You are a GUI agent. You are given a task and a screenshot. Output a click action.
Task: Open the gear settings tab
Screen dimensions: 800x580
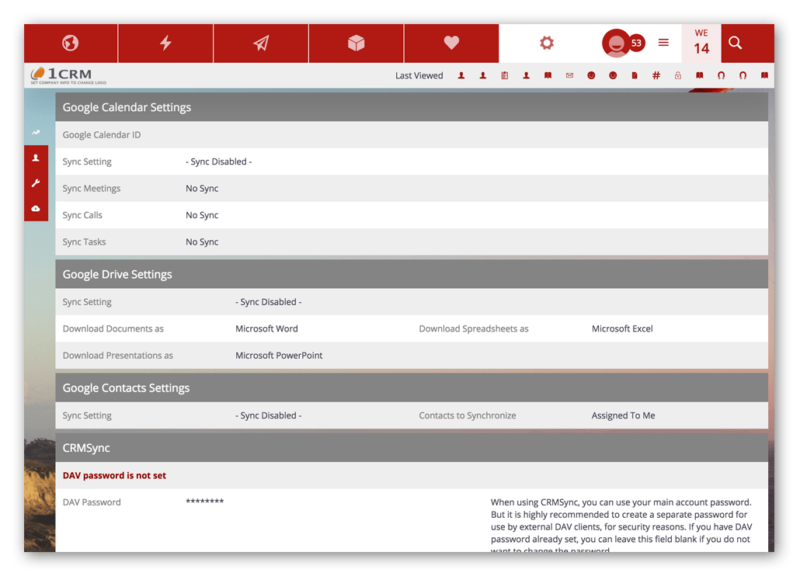click(x=546, y=43)
